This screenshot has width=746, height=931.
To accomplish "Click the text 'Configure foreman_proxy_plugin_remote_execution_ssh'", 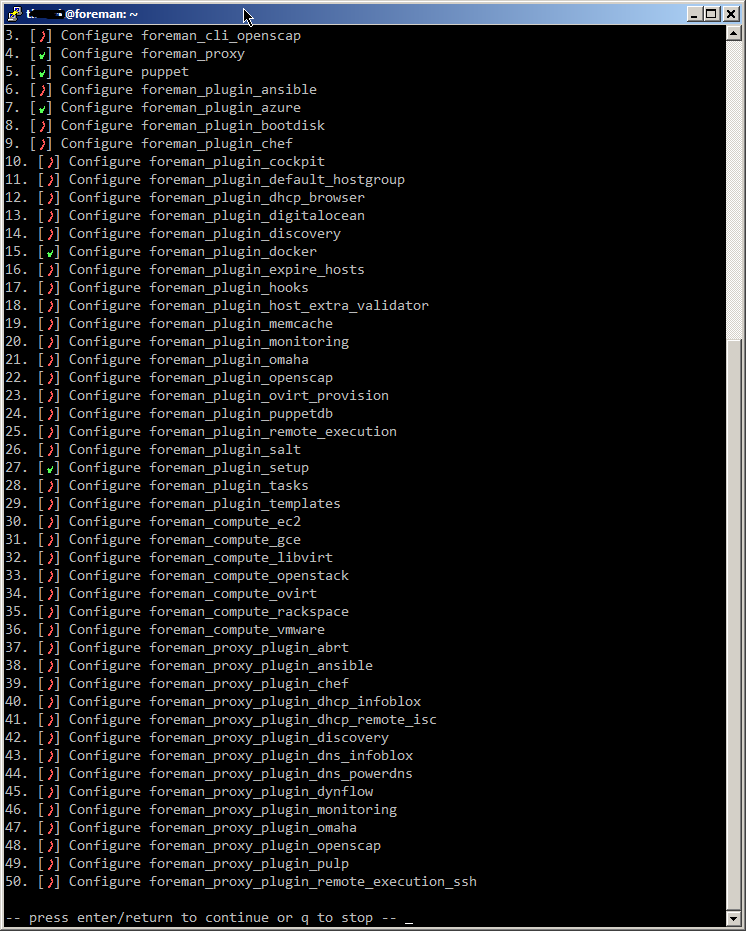I will coord(273,881).
